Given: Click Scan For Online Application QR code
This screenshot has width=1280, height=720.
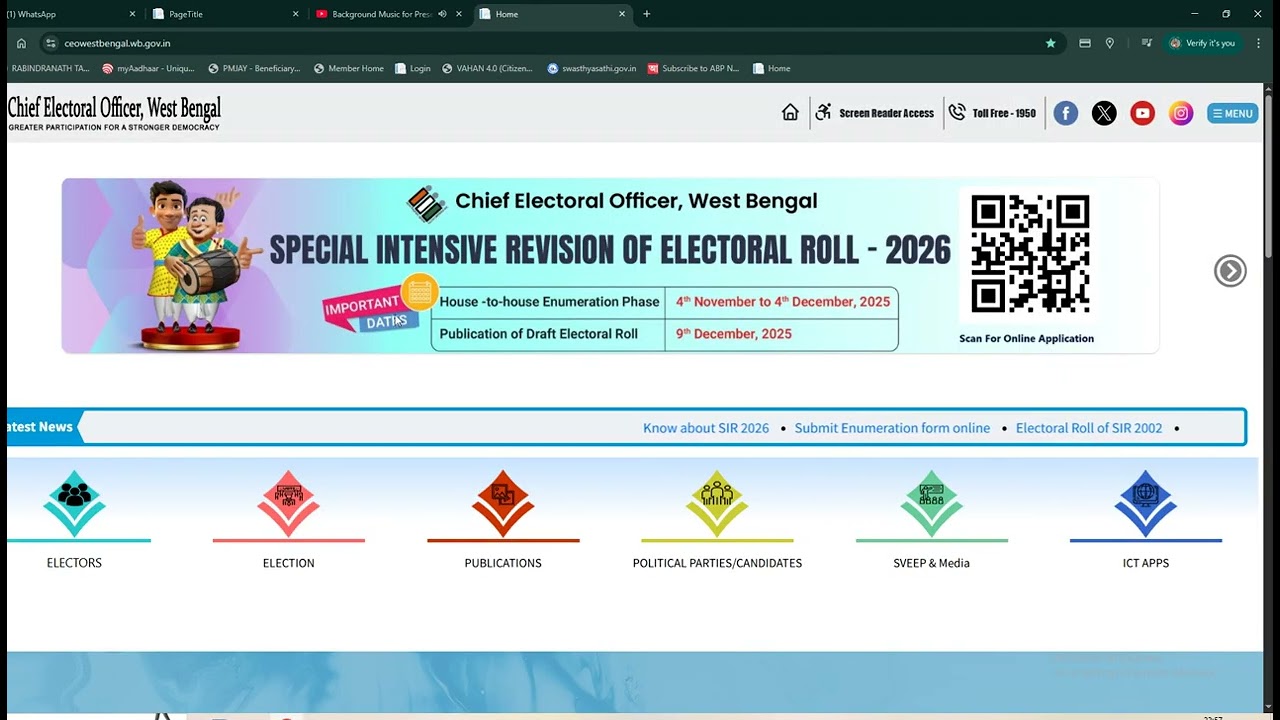Looking at the screenshot, I should coord(1030,254).
